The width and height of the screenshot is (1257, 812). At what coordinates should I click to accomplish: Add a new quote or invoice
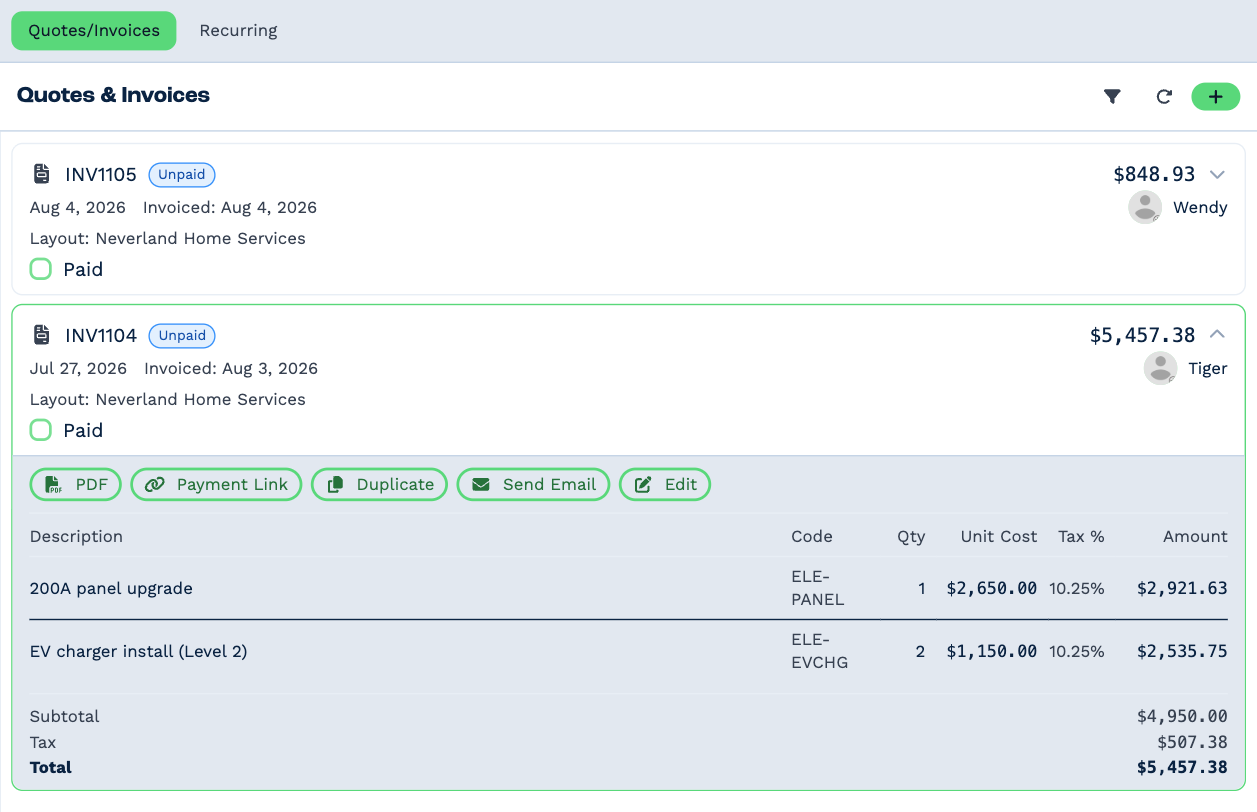point(1216,97)
